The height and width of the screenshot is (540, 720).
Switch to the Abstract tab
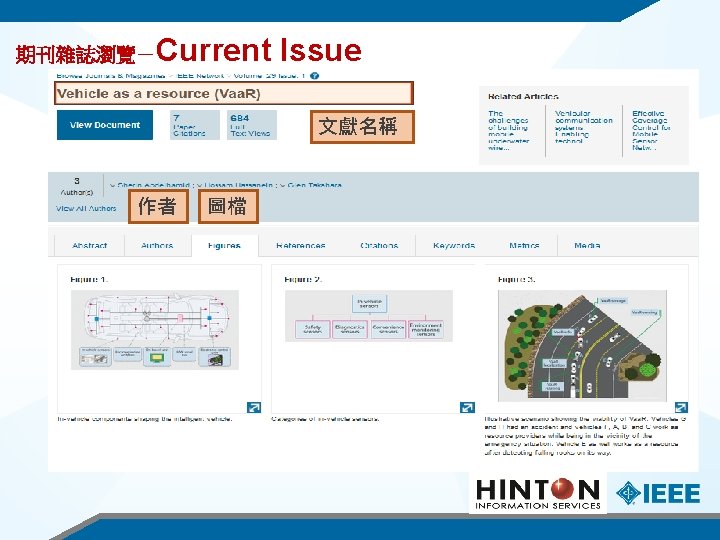click(90, 246)
